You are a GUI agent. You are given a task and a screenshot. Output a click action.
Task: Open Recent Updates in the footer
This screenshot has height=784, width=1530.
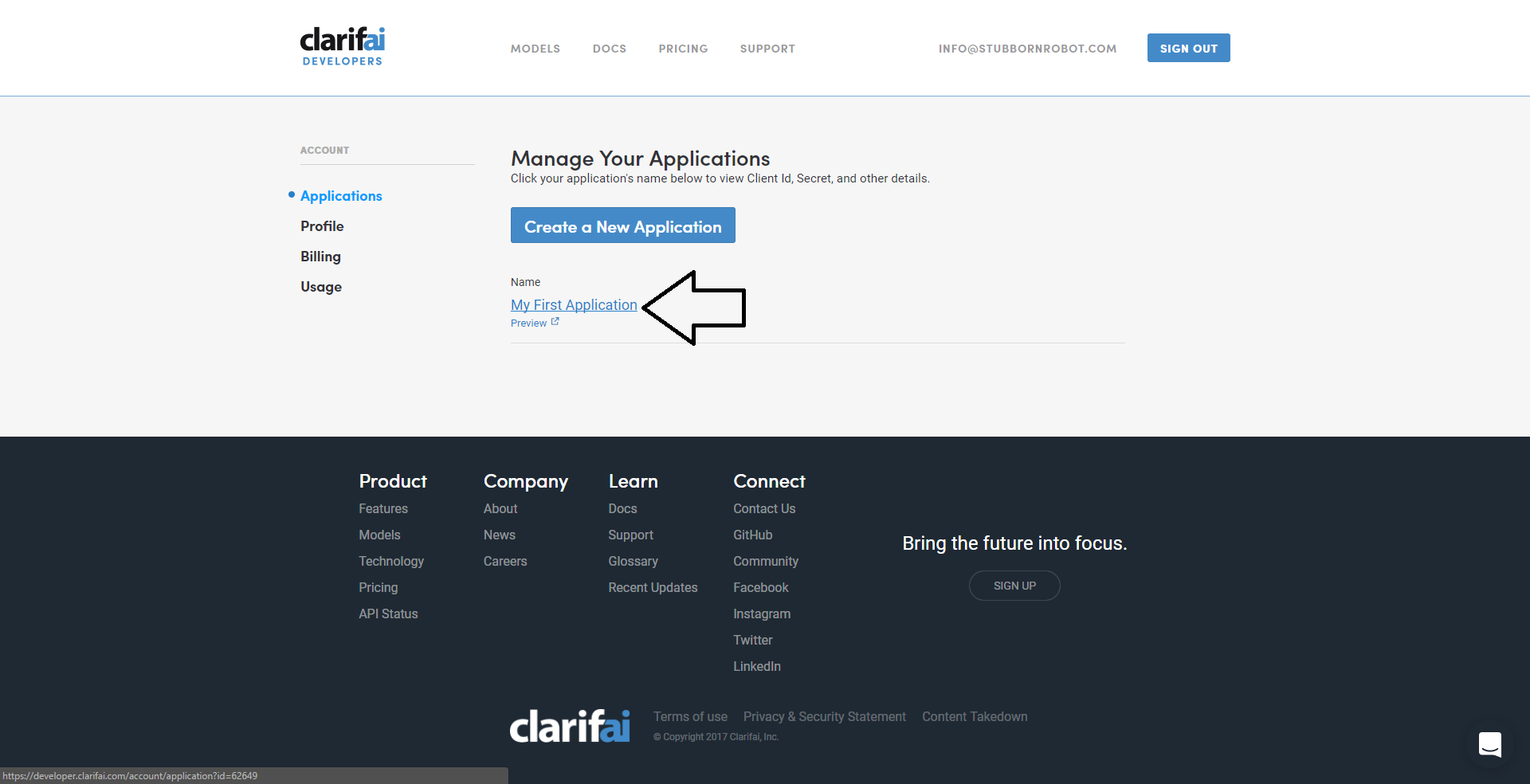click(x=653, y=587)
